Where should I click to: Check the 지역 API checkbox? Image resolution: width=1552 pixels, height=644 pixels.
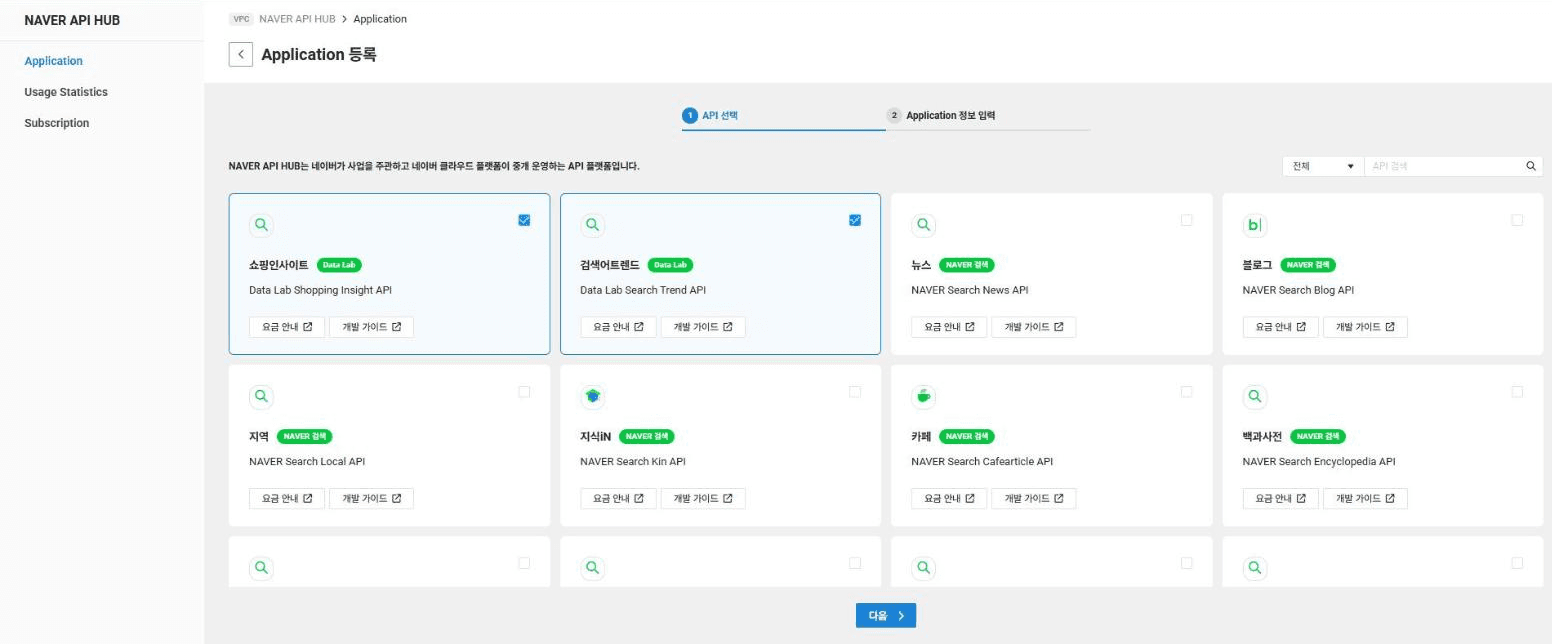coord(524,392)
